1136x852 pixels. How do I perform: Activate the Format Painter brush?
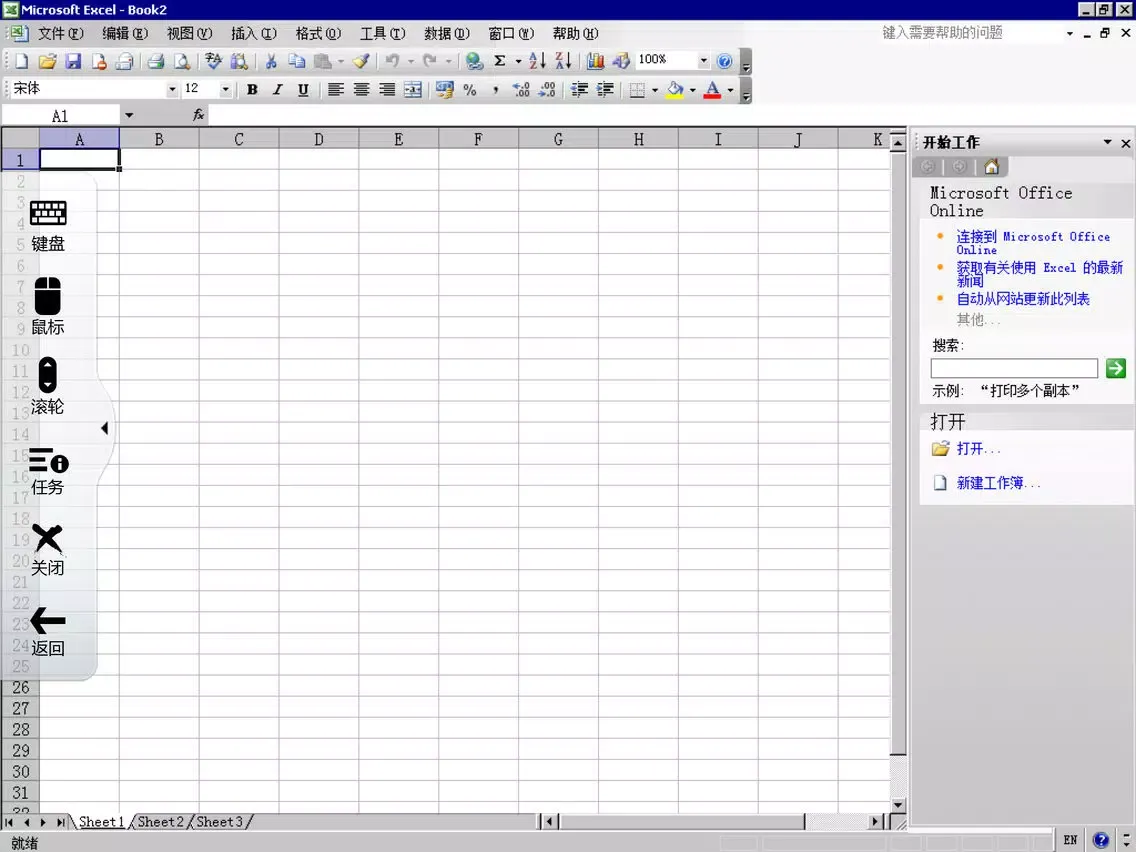[362, 62]
